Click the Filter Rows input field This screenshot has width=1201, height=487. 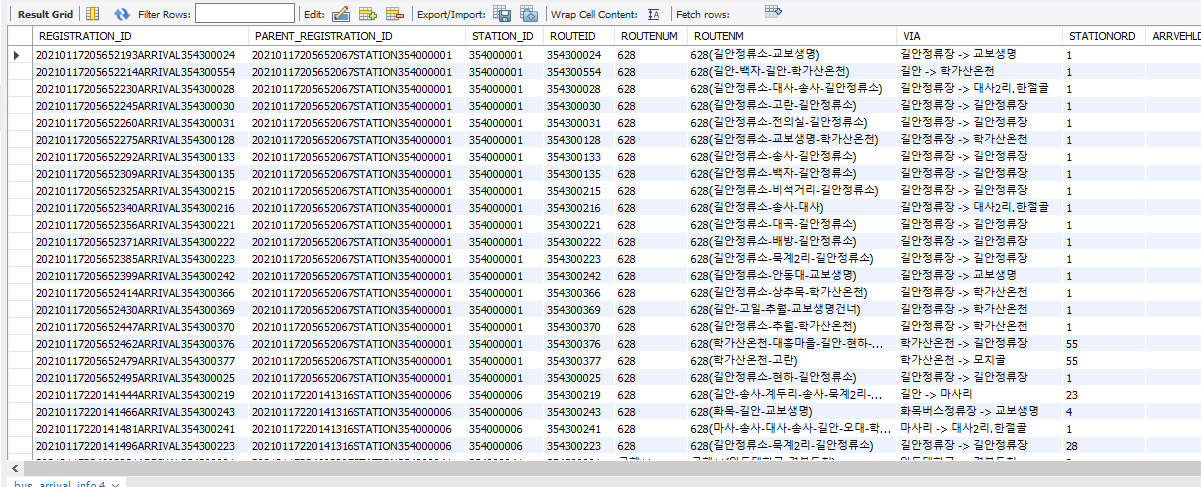click(245, 14)
